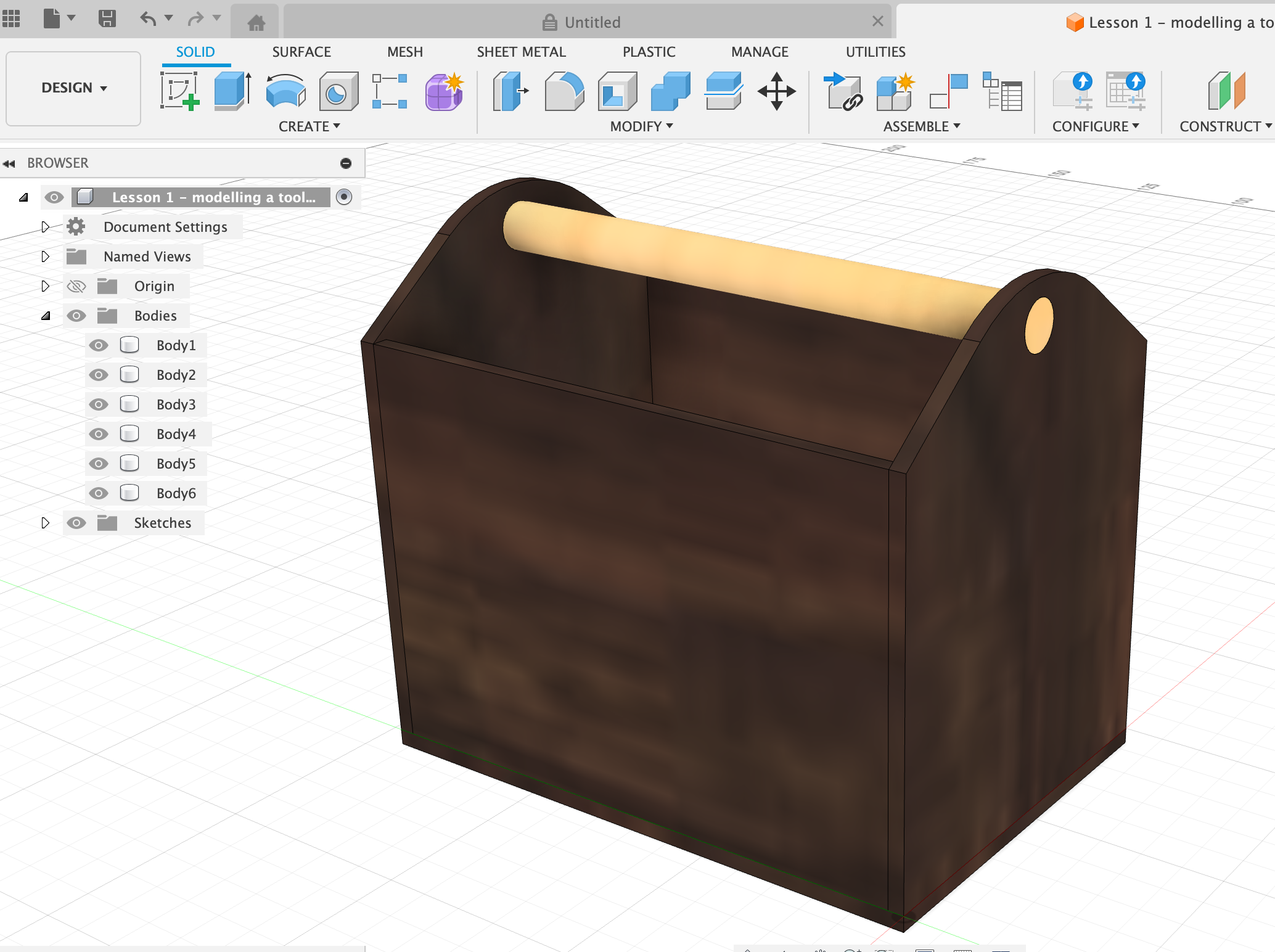This screenshot has height=952, width=1275.
Task: Select the Revolve tool
Action: pyautogui.click(x=285, y=91)
